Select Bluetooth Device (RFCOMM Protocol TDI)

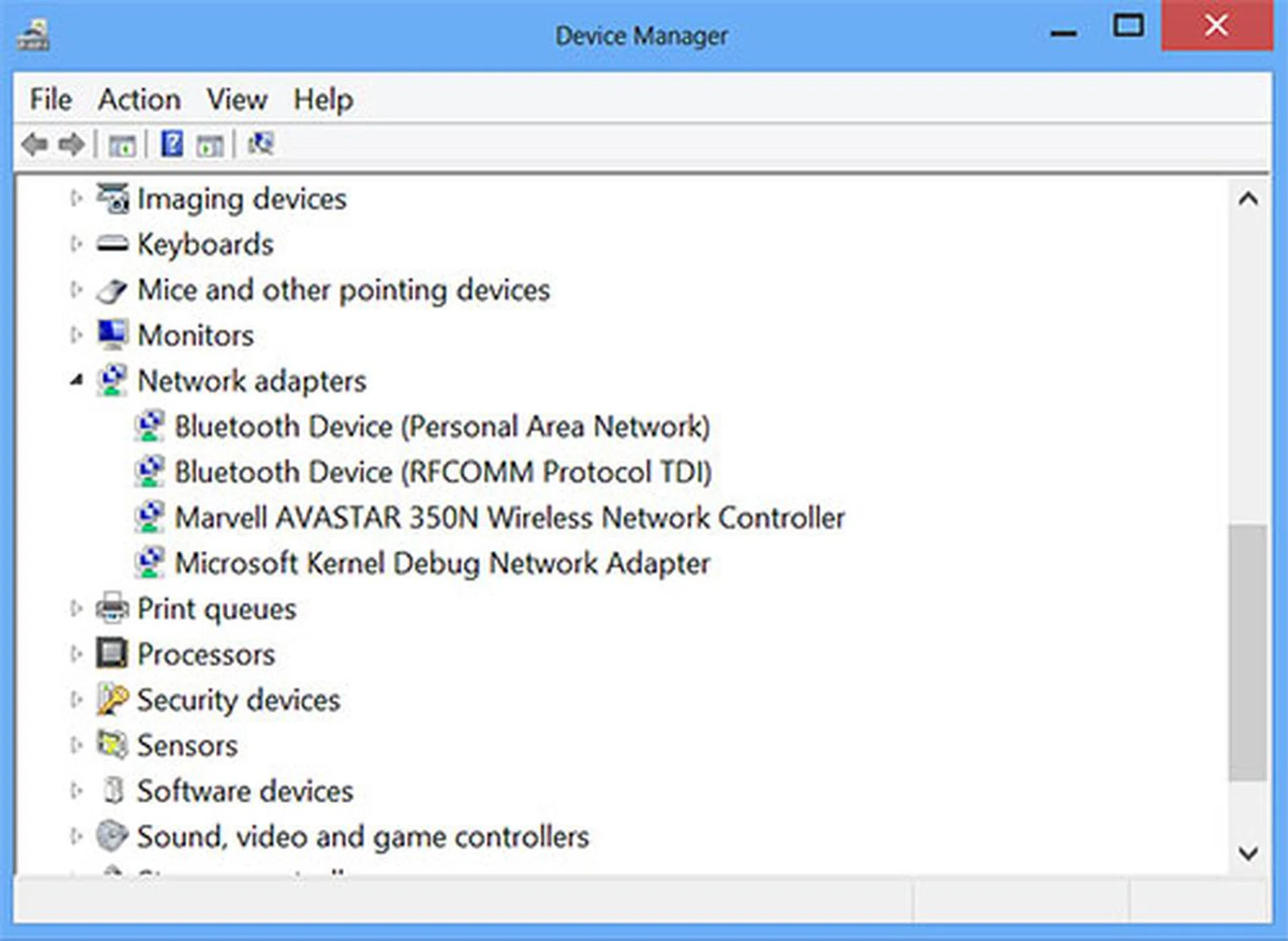443,471
